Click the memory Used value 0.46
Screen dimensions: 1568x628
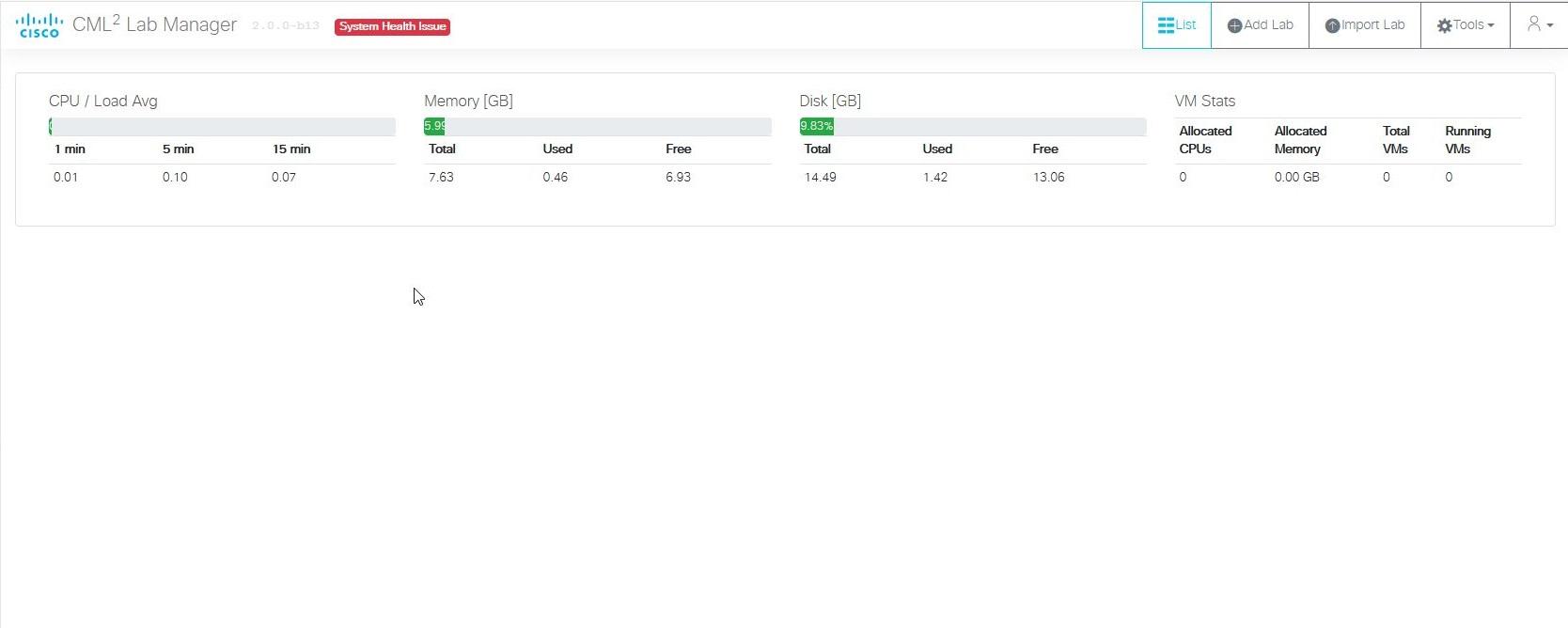(x=556, y=177)
